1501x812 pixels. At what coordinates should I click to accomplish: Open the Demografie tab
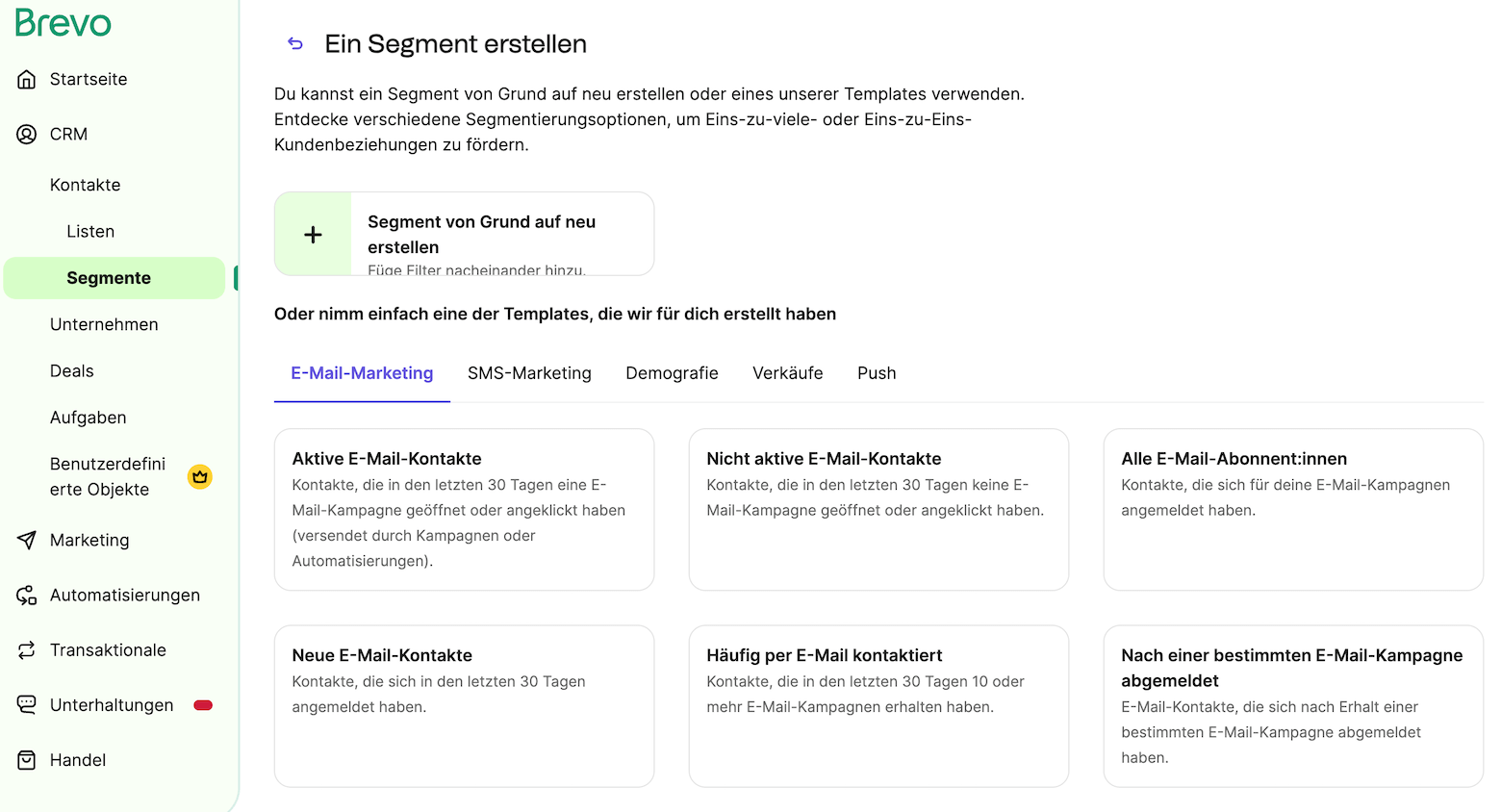[672, 373]
